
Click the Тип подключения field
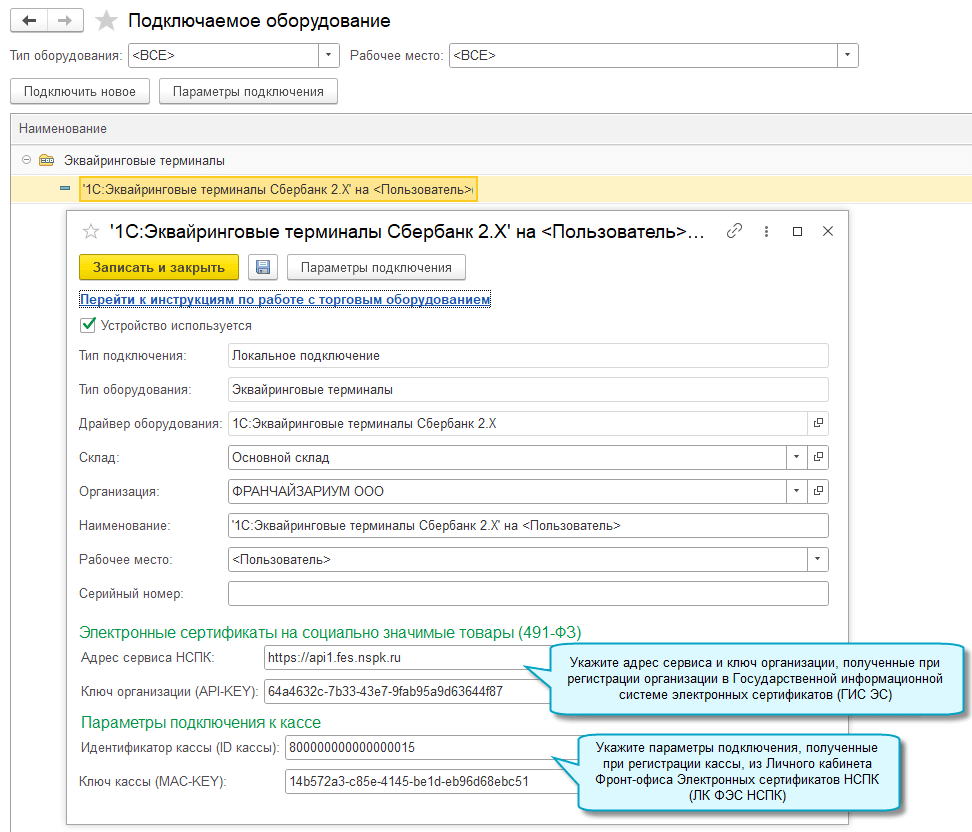click(528, 356)
